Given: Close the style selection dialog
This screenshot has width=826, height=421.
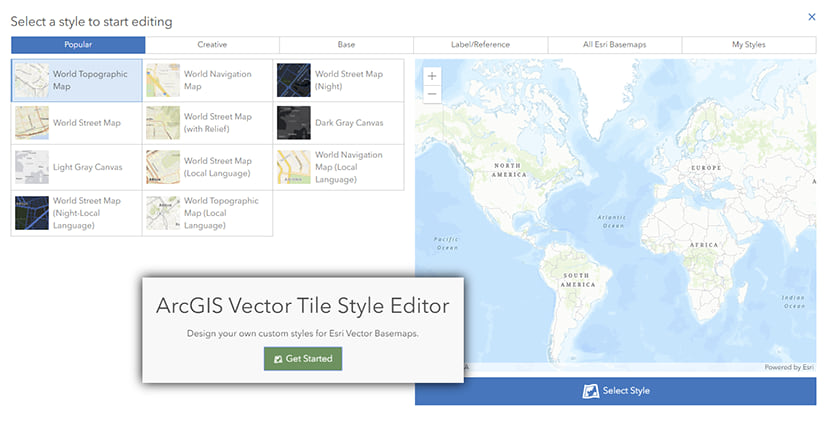Looking at the screenshot, I should pos(812,17).
